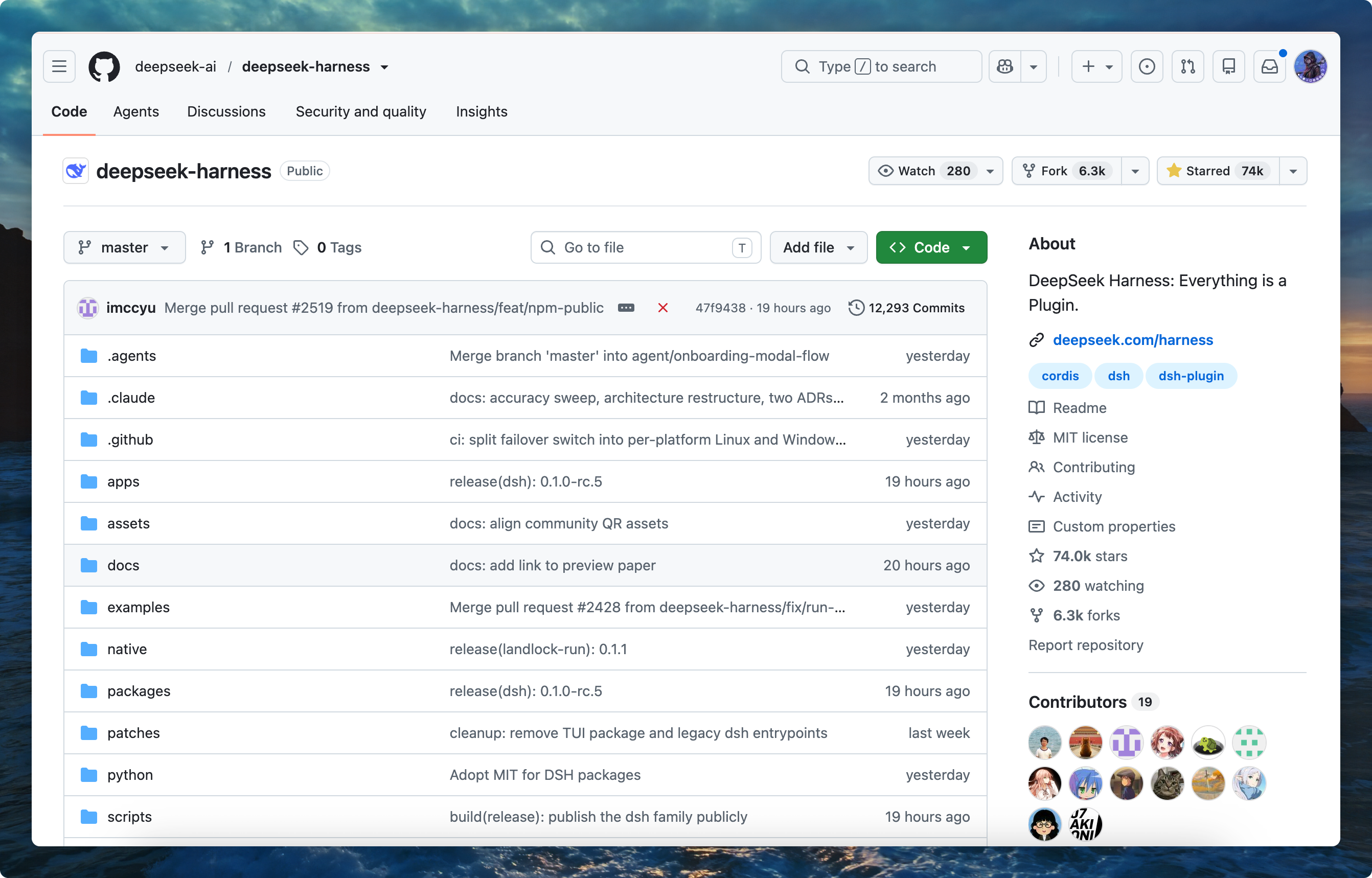Viewport: 1372px width, 878px height.
Task: Focus the Type / to search field
Action: (882, 67)
